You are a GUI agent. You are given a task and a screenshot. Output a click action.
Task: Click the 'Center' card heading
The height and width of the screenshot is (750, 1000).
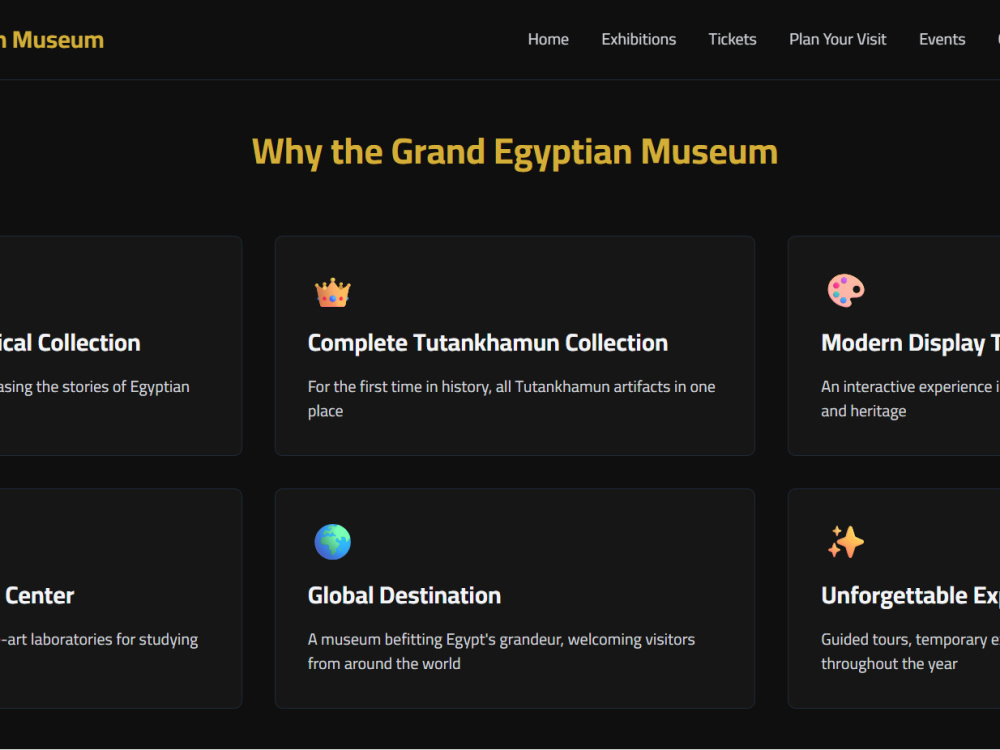(40, 596)
